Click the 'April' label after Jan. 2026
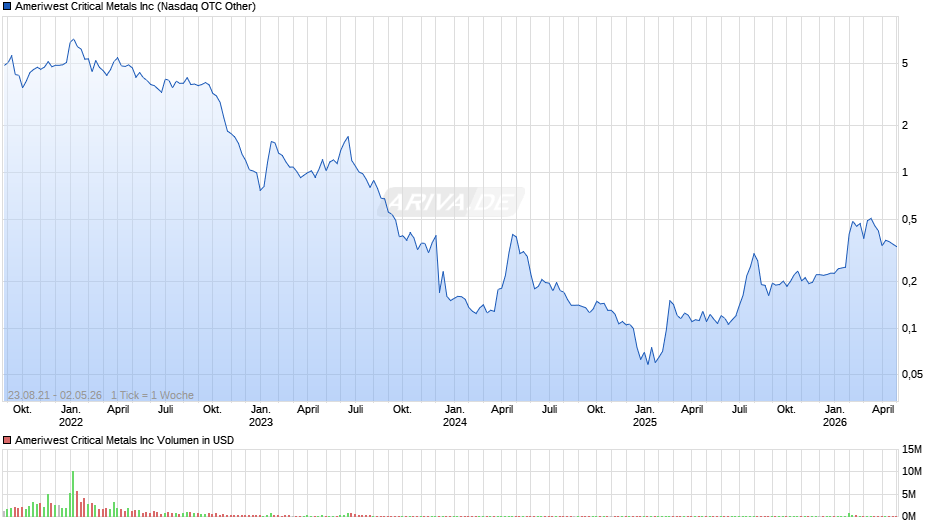 [883, 410]
